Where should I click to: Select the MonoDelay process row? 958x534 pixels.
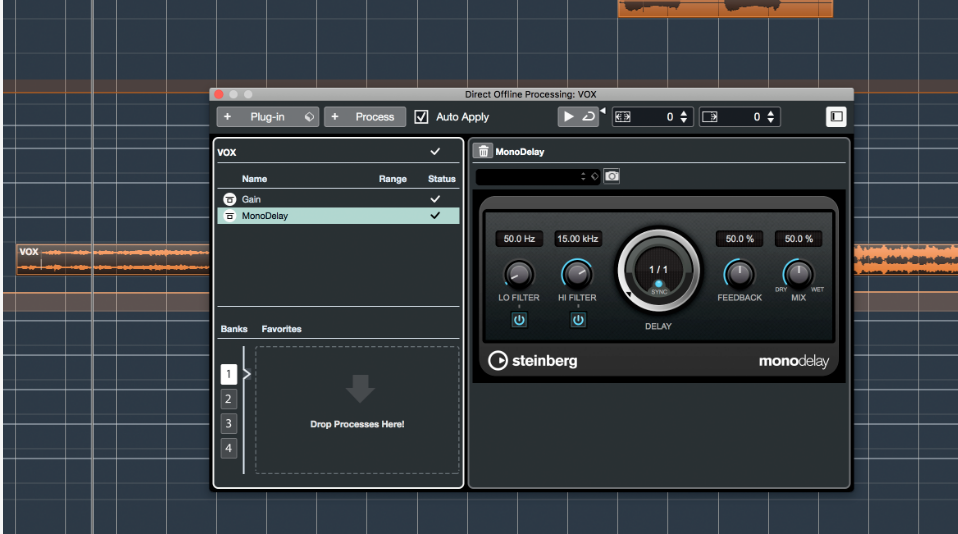point(338,216)
